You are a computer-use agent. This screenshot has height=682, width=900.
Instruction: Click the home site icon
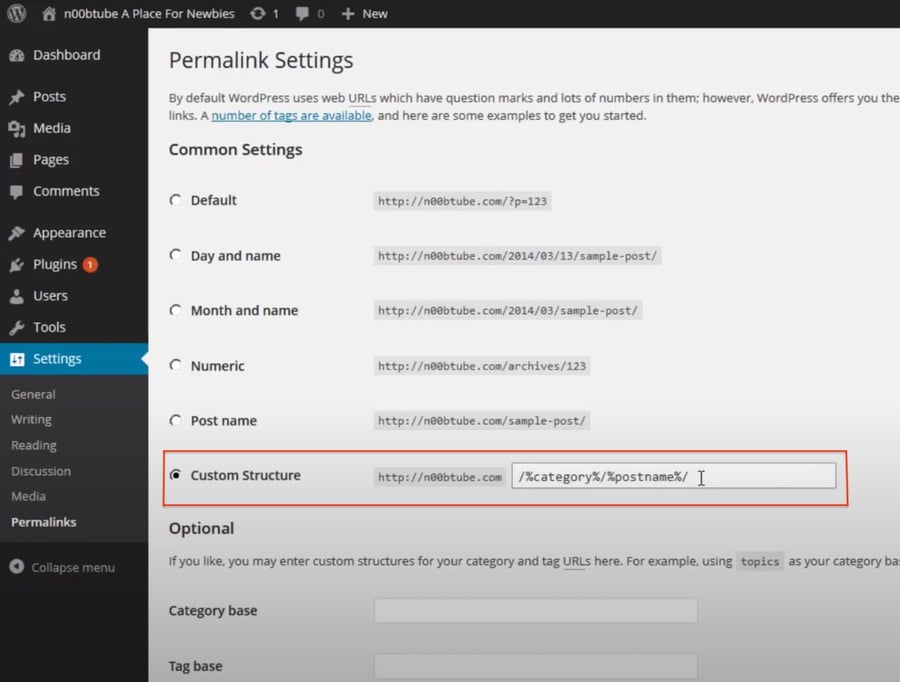point(50,14)
